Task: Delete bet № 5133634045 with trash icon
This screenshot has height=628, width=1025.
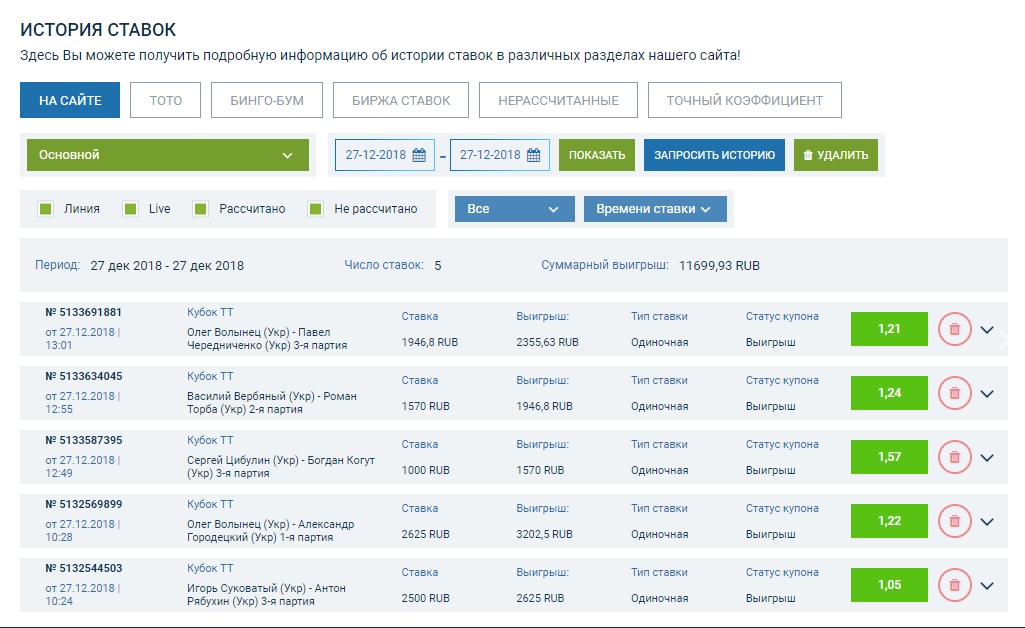Action: [954, 393]
